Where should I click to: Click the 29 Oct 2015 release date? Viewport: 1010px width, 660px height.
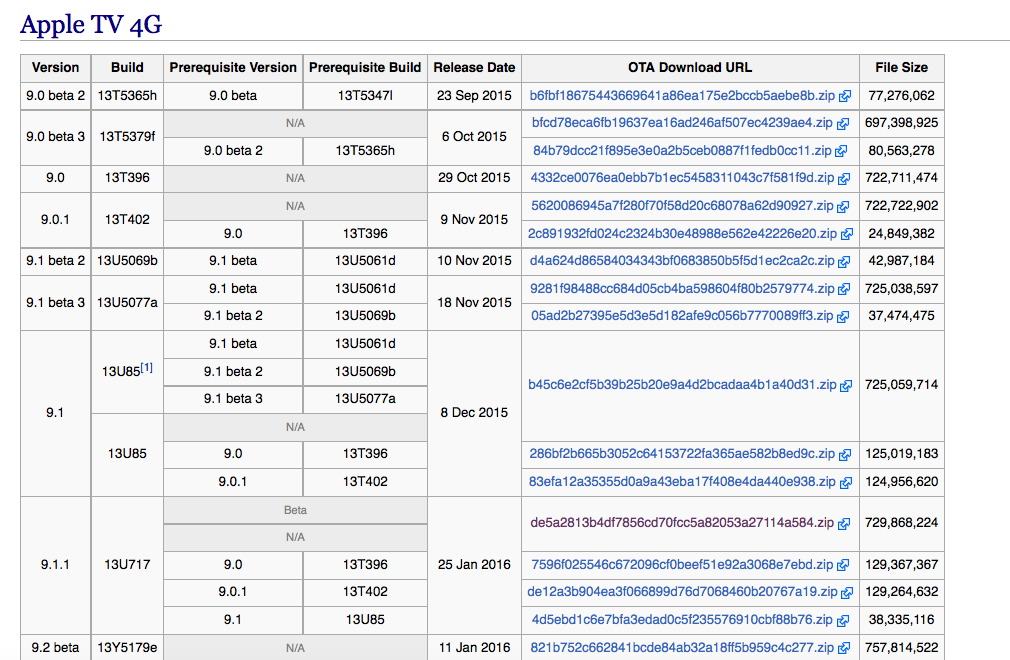tap(474, 178)
